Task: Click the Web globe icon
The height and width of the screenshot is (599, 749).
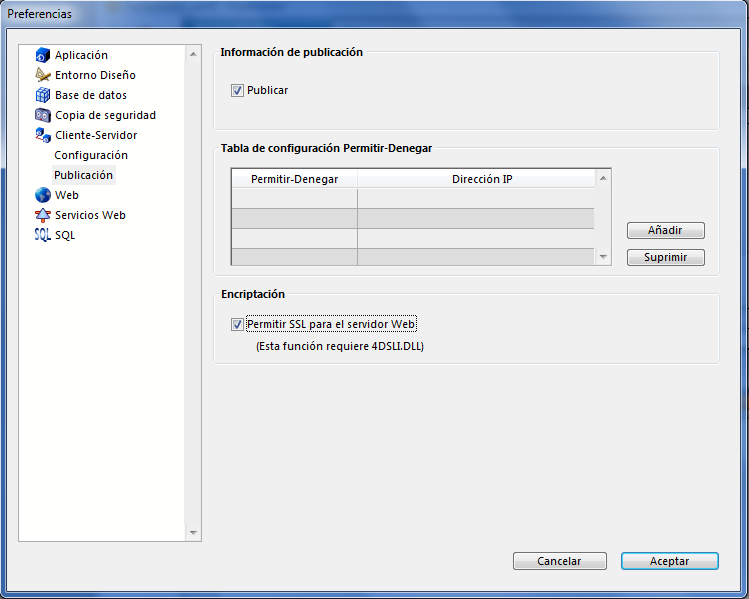Action: pos(43,195)
